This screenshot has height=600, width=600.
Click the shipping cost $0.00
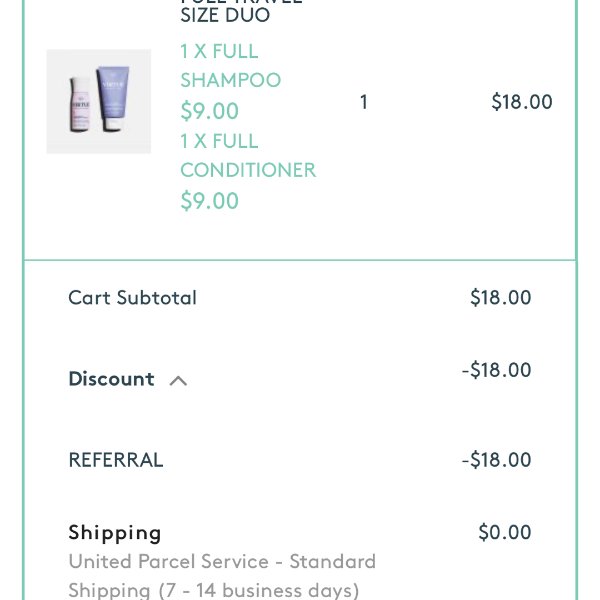point(504,532)
